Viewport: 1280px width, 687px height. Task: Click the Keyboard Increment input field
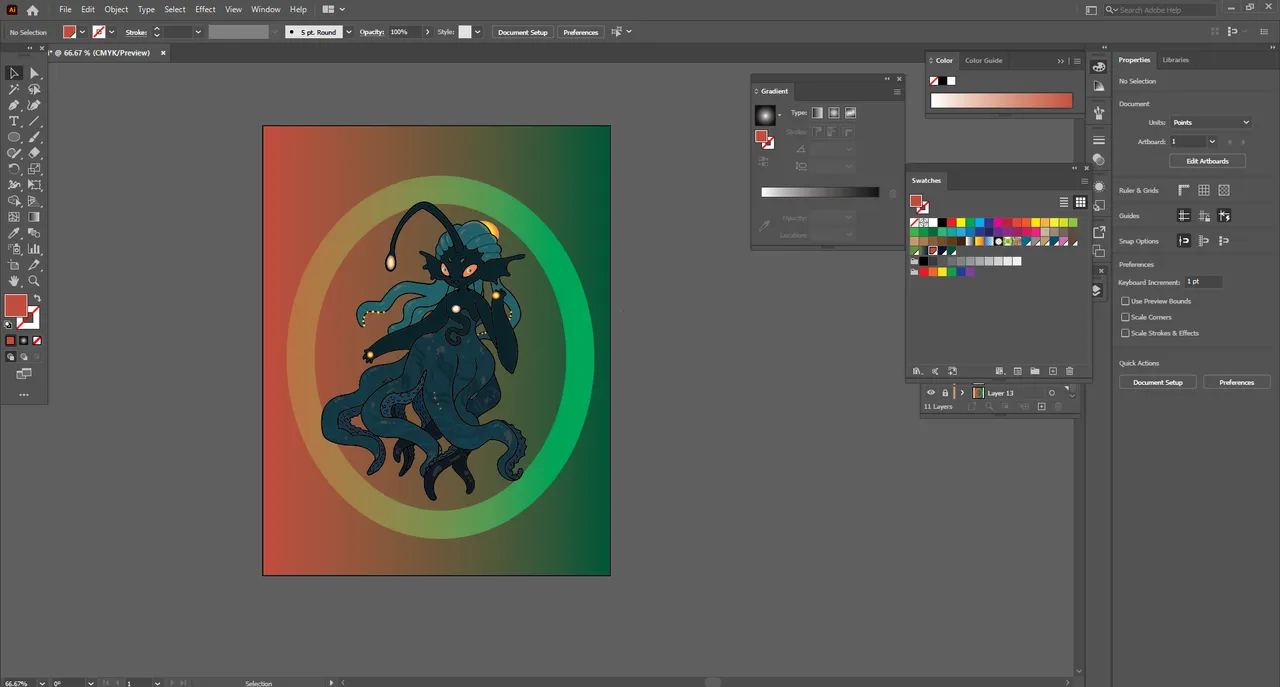pyautogui.click(x=1203, y=283)
